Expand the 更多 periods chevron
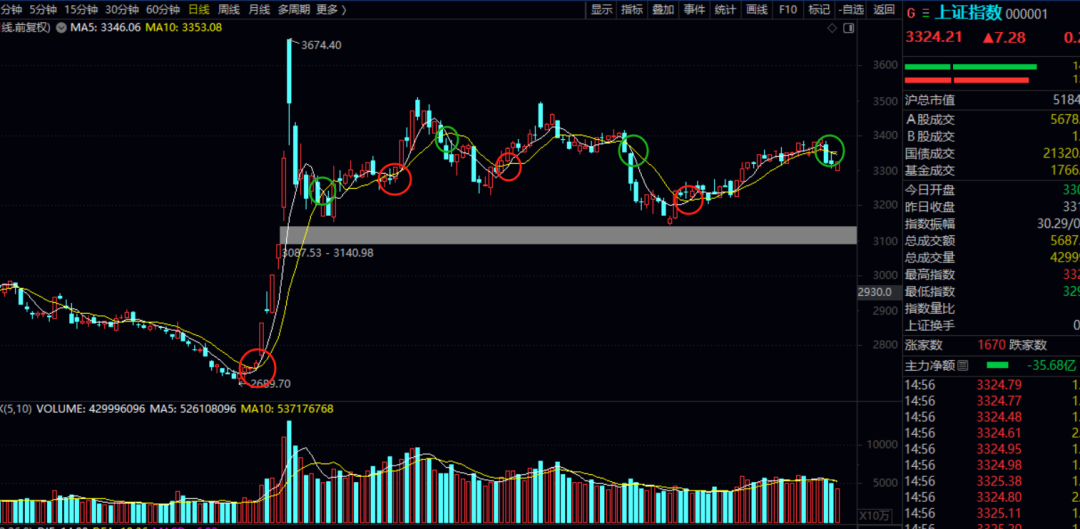This screenshot has height=529, width=1080. [x=343, y=10]
